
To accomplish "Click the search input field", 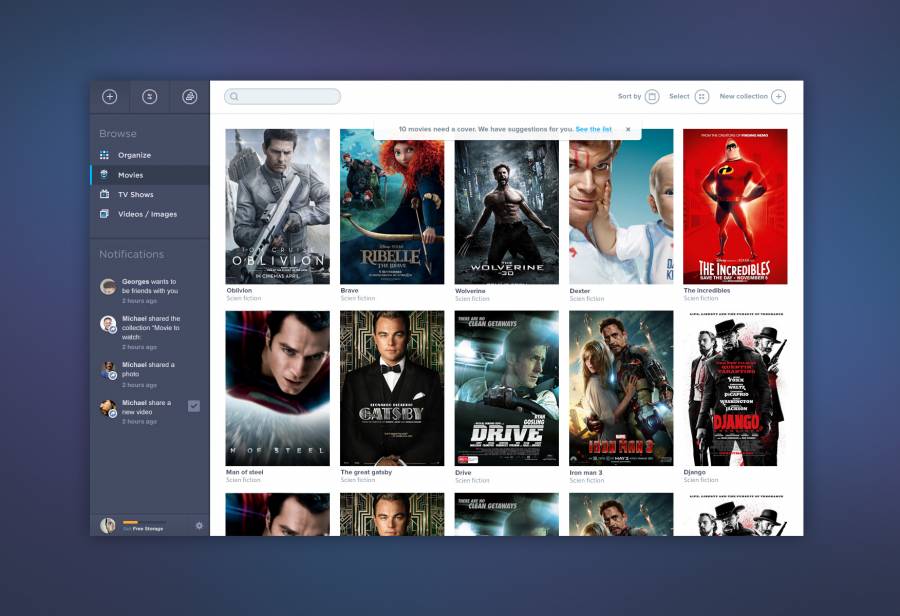I will click(x=283, y=97).
